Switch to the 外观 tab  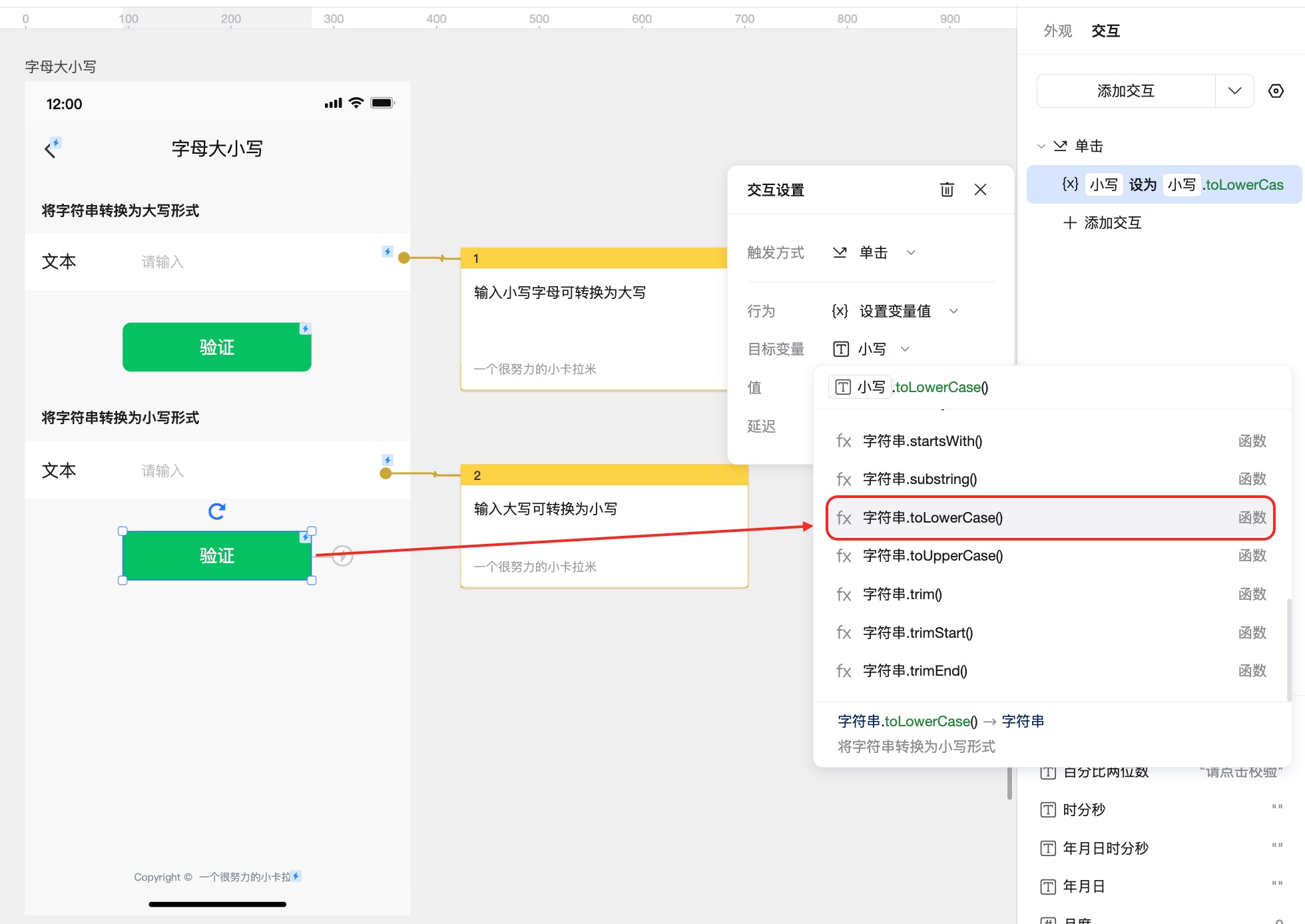[1057, 31]
